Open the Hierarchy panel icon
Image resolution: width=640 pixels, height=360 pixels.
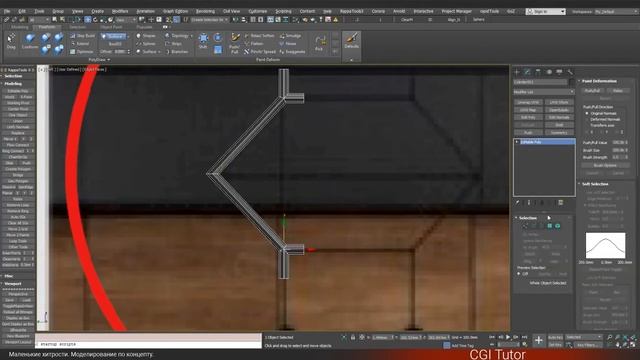coord(538,72)
